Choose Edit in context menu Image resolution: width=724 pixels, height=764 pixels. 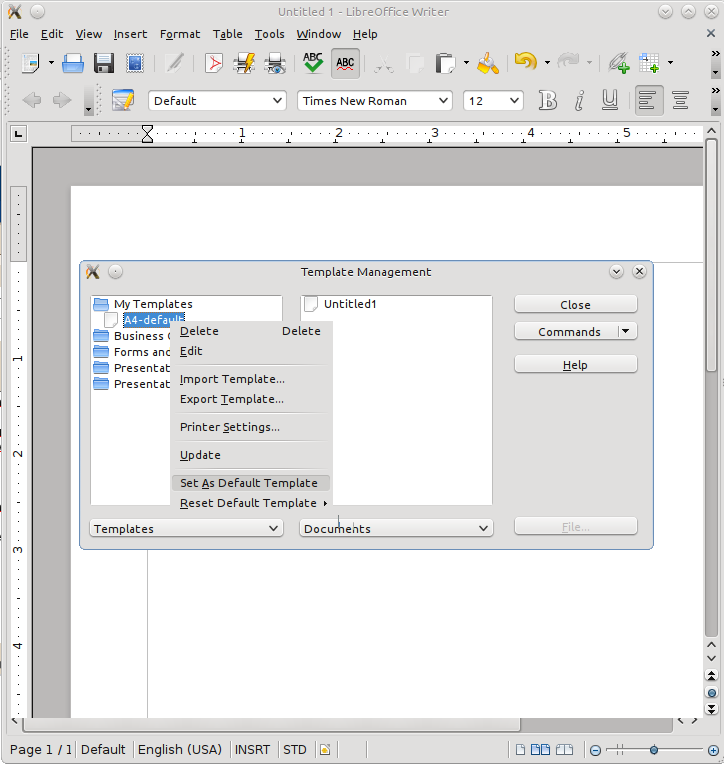[251, 351]
